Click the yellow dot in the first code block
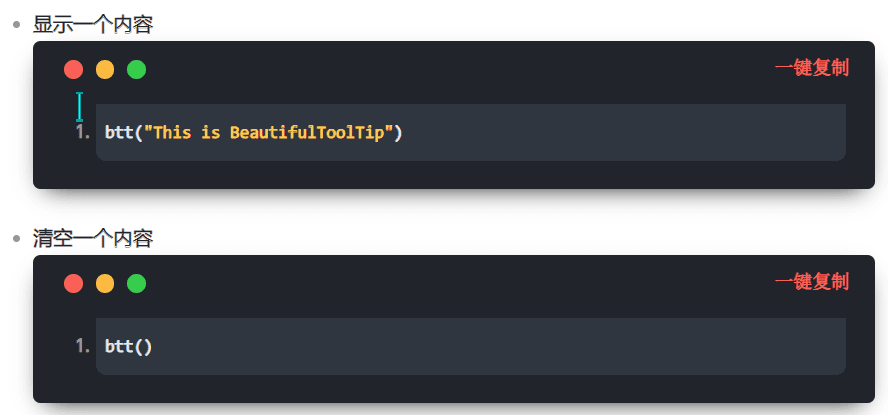The height and width of the screenshot is (415, 888). [105, 70]
